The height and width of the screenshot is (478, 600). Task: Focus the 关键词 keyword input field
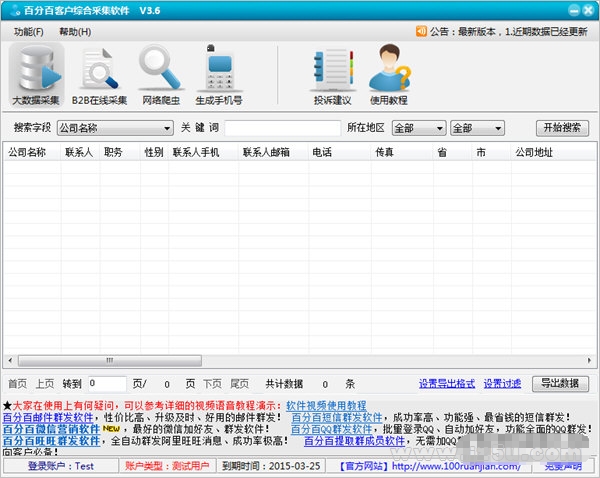[283, 128]
